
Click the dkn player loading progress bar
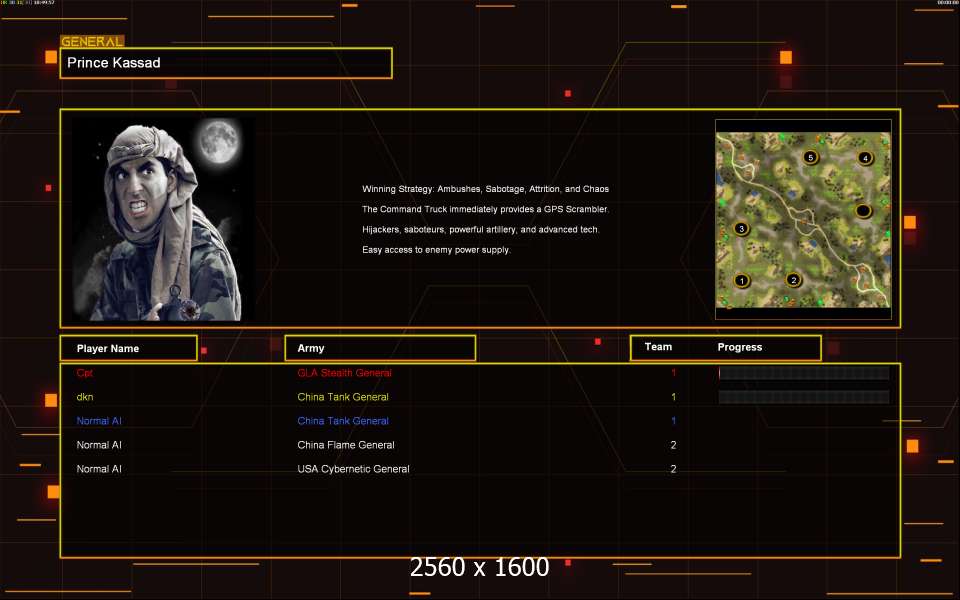pyautogui.click(x=803, y=397)
